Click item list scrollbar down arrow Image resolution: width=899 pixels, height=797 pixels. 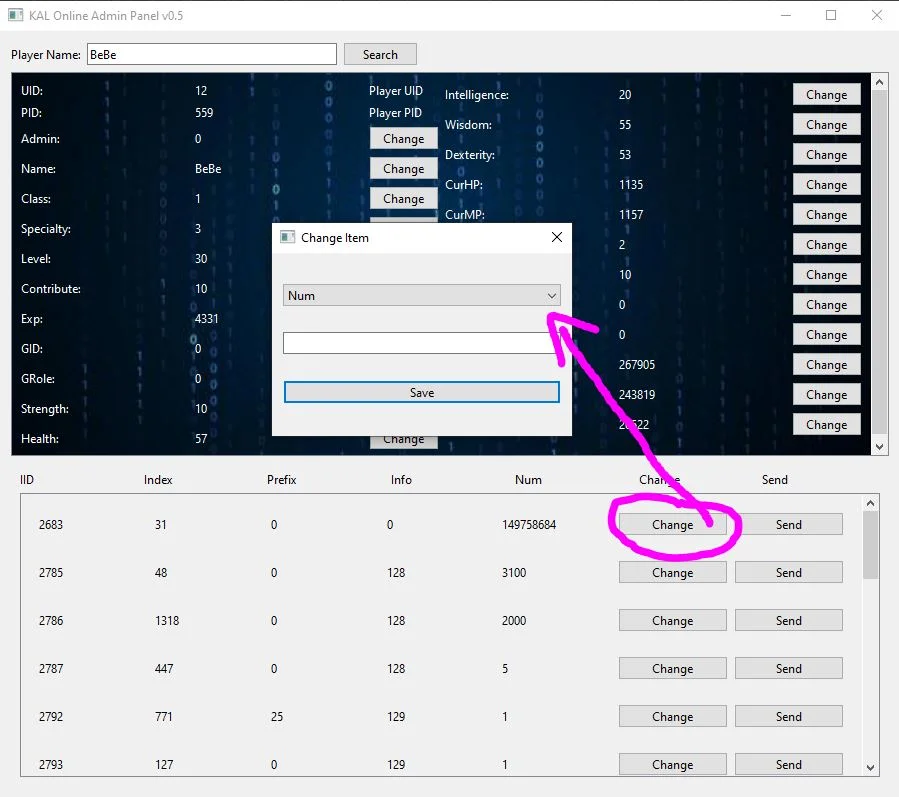(x=870, y=767)
